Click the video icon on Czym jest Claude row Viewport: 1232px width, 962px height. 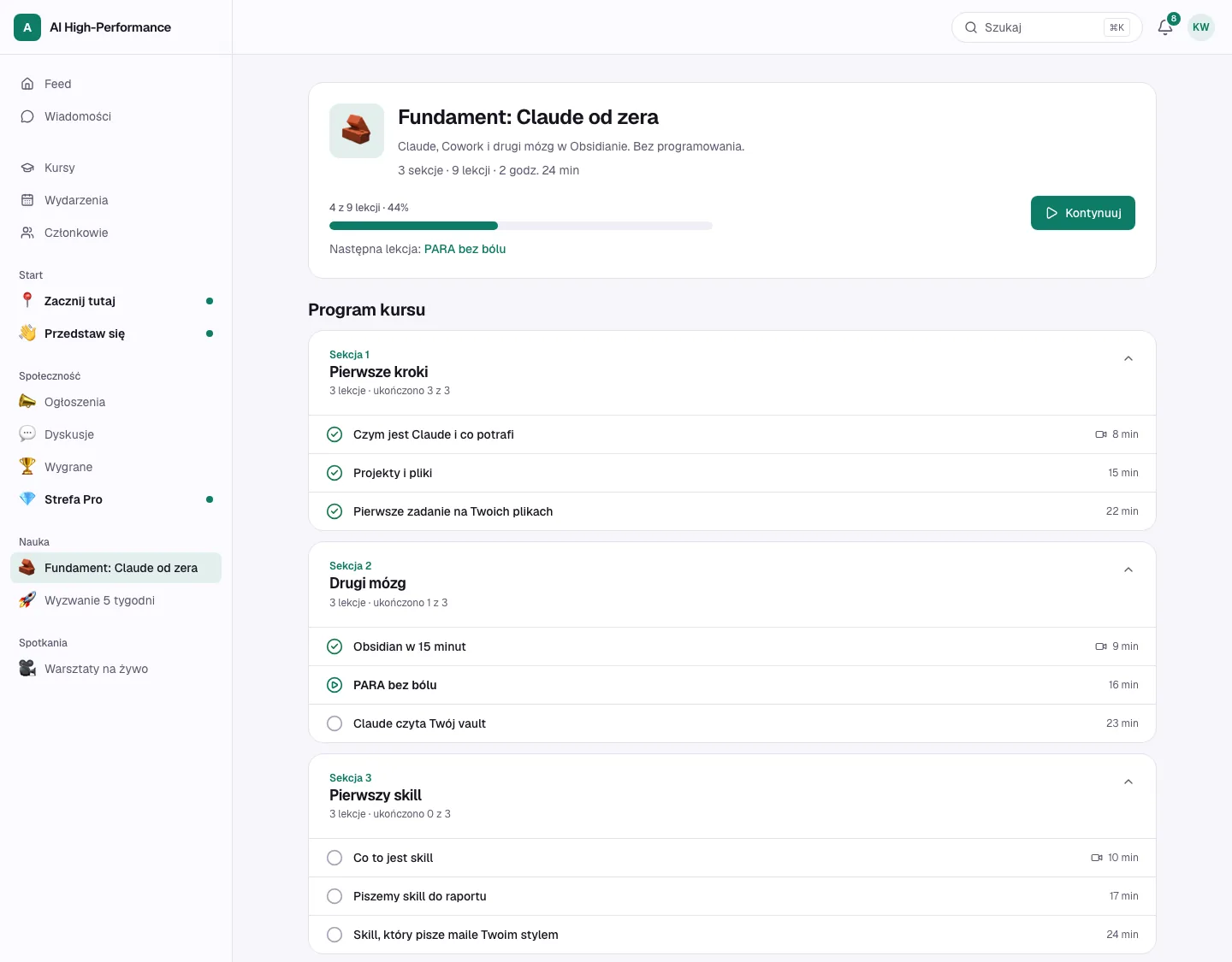coord(1101,434)
